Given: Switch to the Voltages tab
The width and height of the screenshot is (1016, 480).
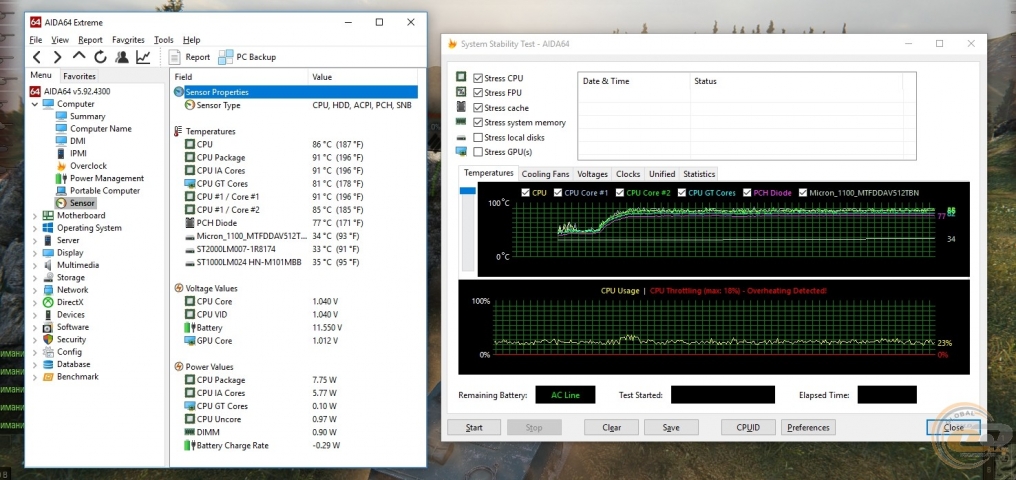Looking at the screenshot, I should click(x=592, y=174).
